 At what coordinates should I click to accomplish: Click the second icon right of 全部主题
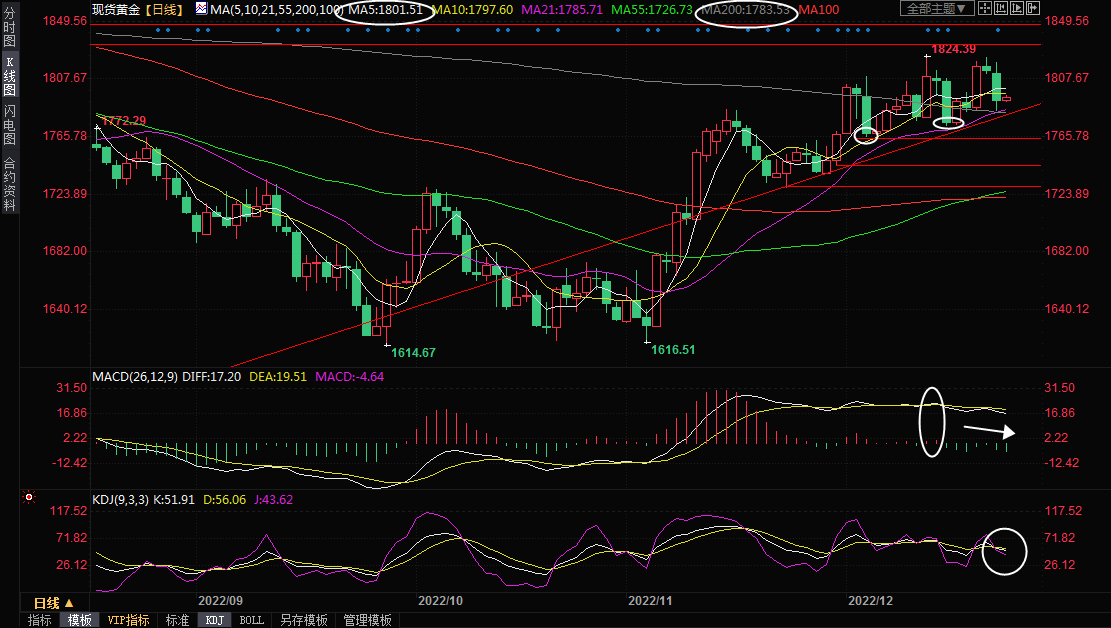(1002, 9)
